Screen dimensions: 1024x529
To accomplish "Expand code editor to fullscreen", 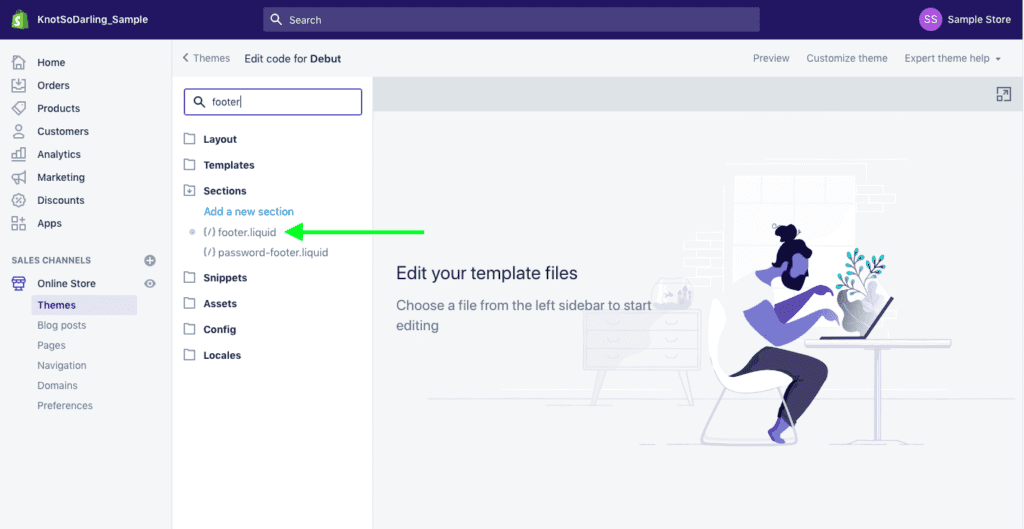I will [1003, 94].
